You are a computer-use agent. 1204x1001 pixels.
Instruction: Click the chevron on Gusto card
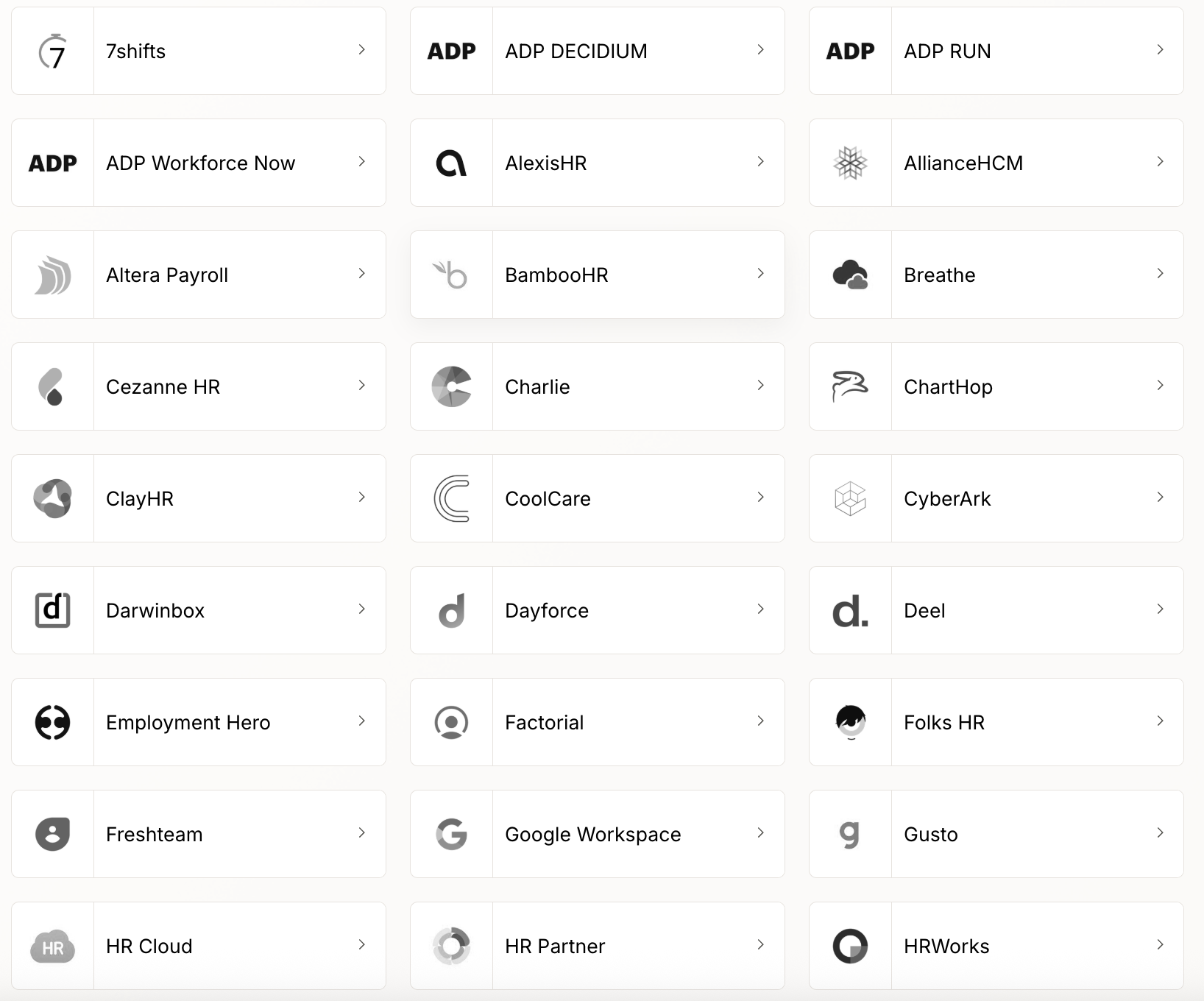pos(1160,833)
